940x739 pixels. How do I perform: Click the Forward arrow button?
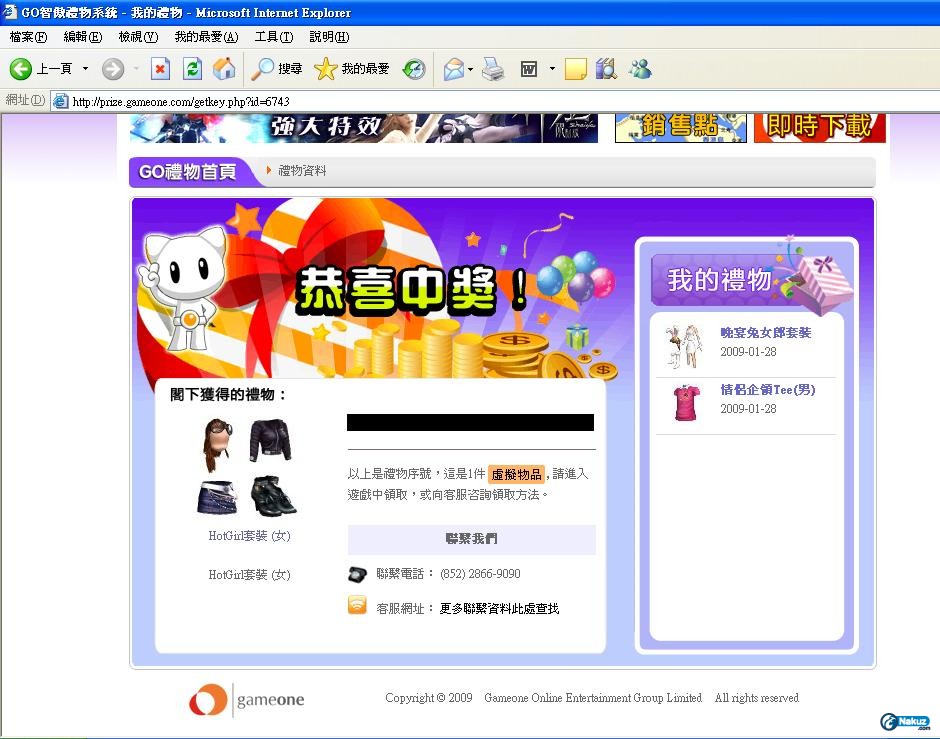pos(112,69)
